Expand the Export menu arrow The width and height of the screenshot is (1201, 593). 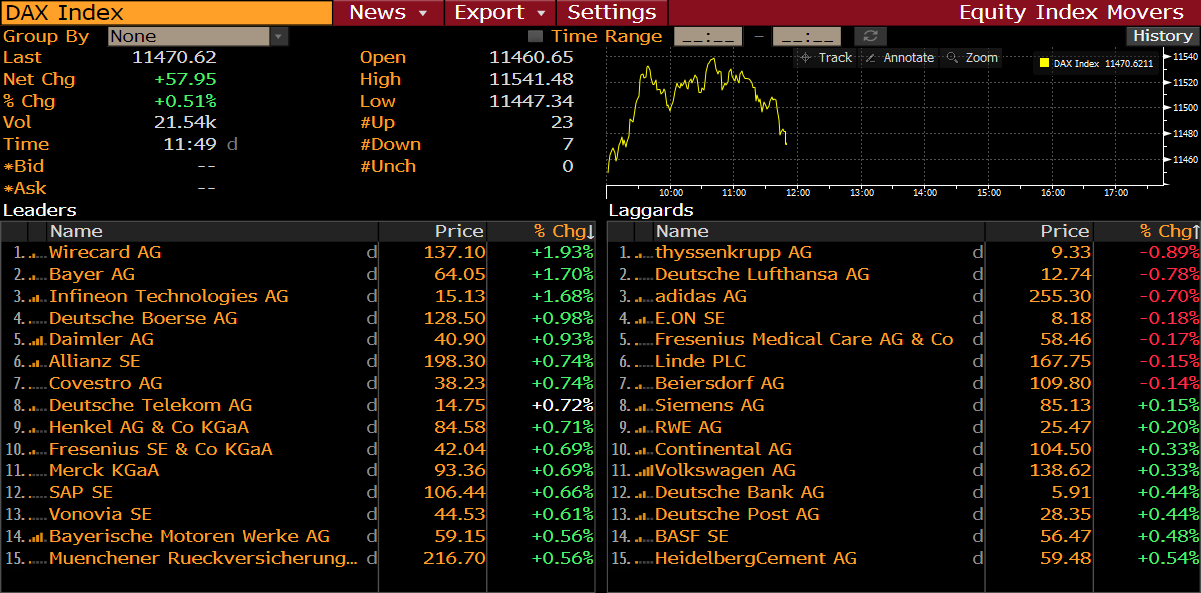click(541, 13)
